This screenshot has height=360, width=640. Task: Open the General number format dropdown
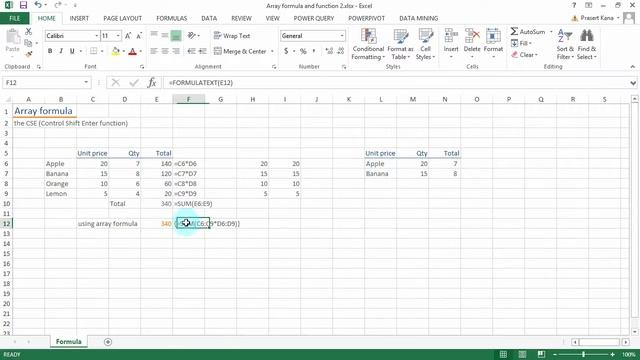click(x=342, y=36)
